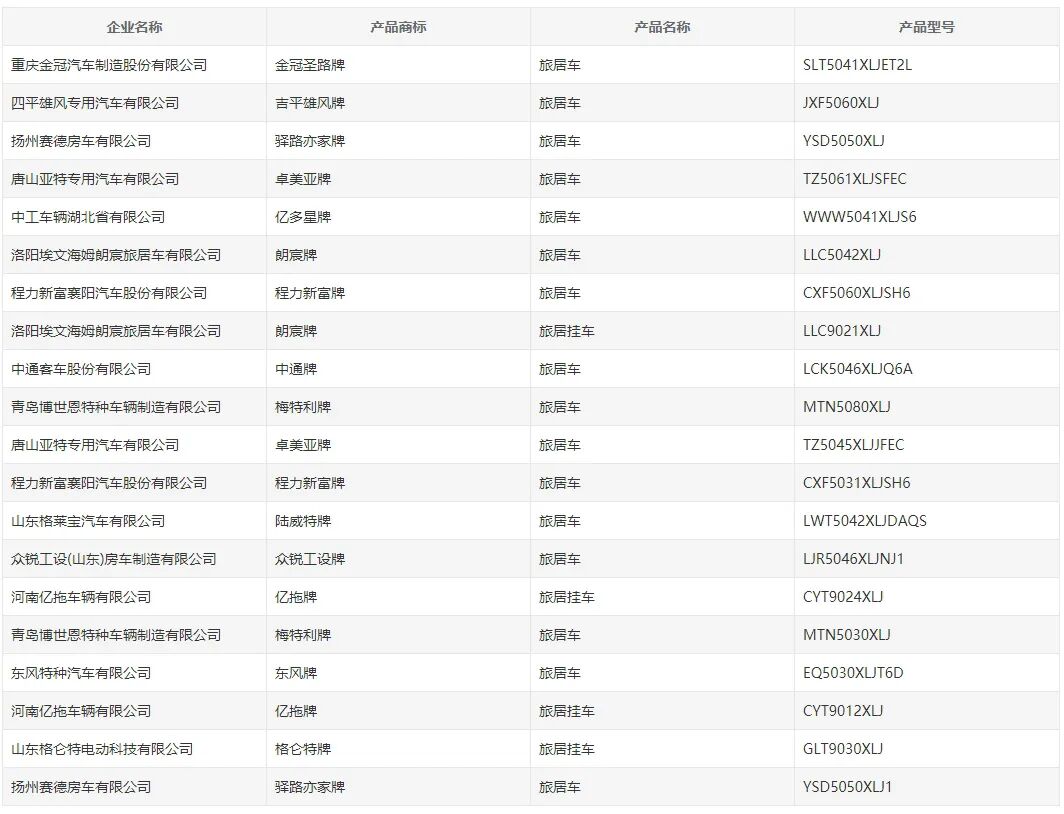Select model number LLC9021XLJ
The image size is (1064, 814).
click(841, 331)
